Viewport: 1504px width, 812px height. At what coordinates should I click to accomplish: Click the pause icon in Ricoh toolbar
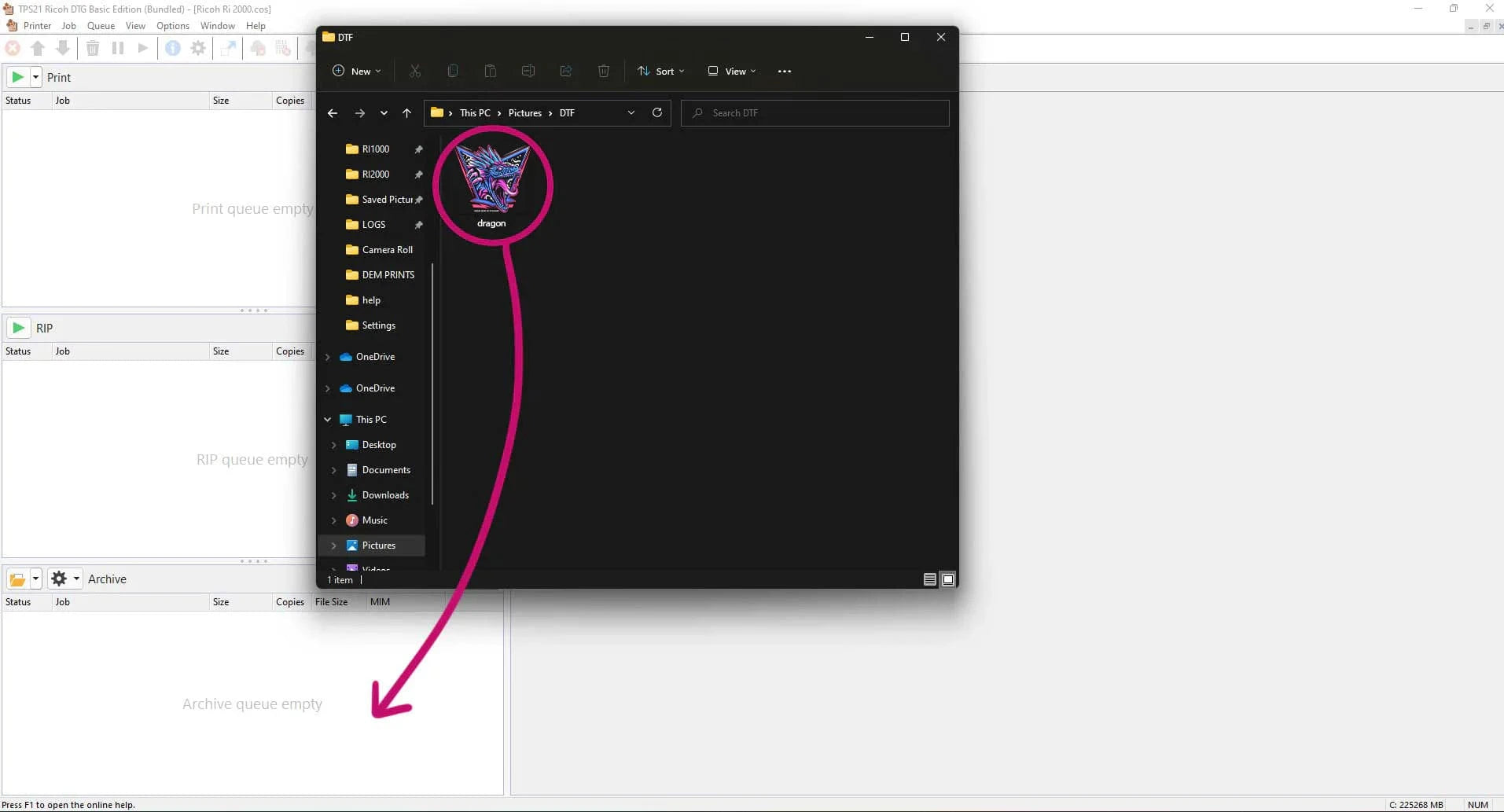click(118, 49)
